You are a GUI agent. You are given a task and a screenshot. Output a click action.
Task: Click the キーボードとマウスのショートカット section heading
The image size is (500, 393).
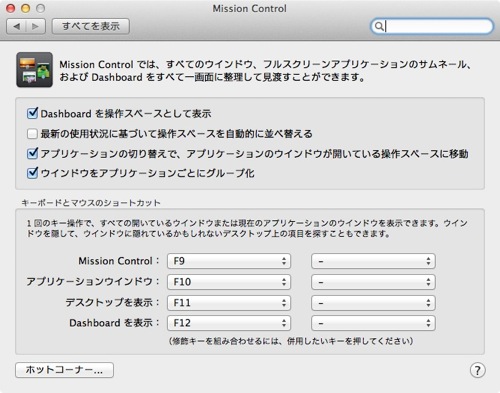[91, 203]
